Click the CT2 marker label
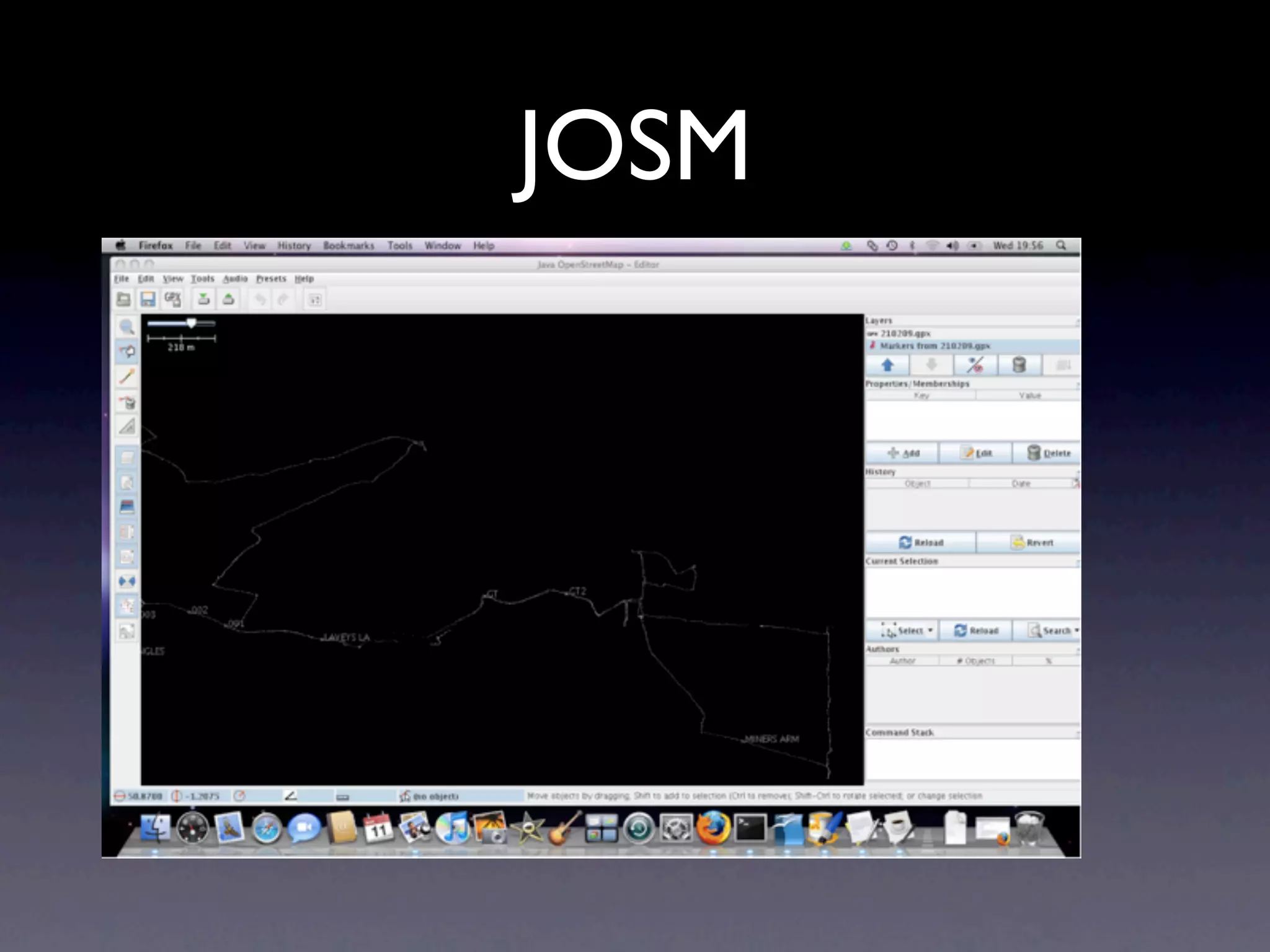This screenshot has height=952, width=1270. click(577, 591)
